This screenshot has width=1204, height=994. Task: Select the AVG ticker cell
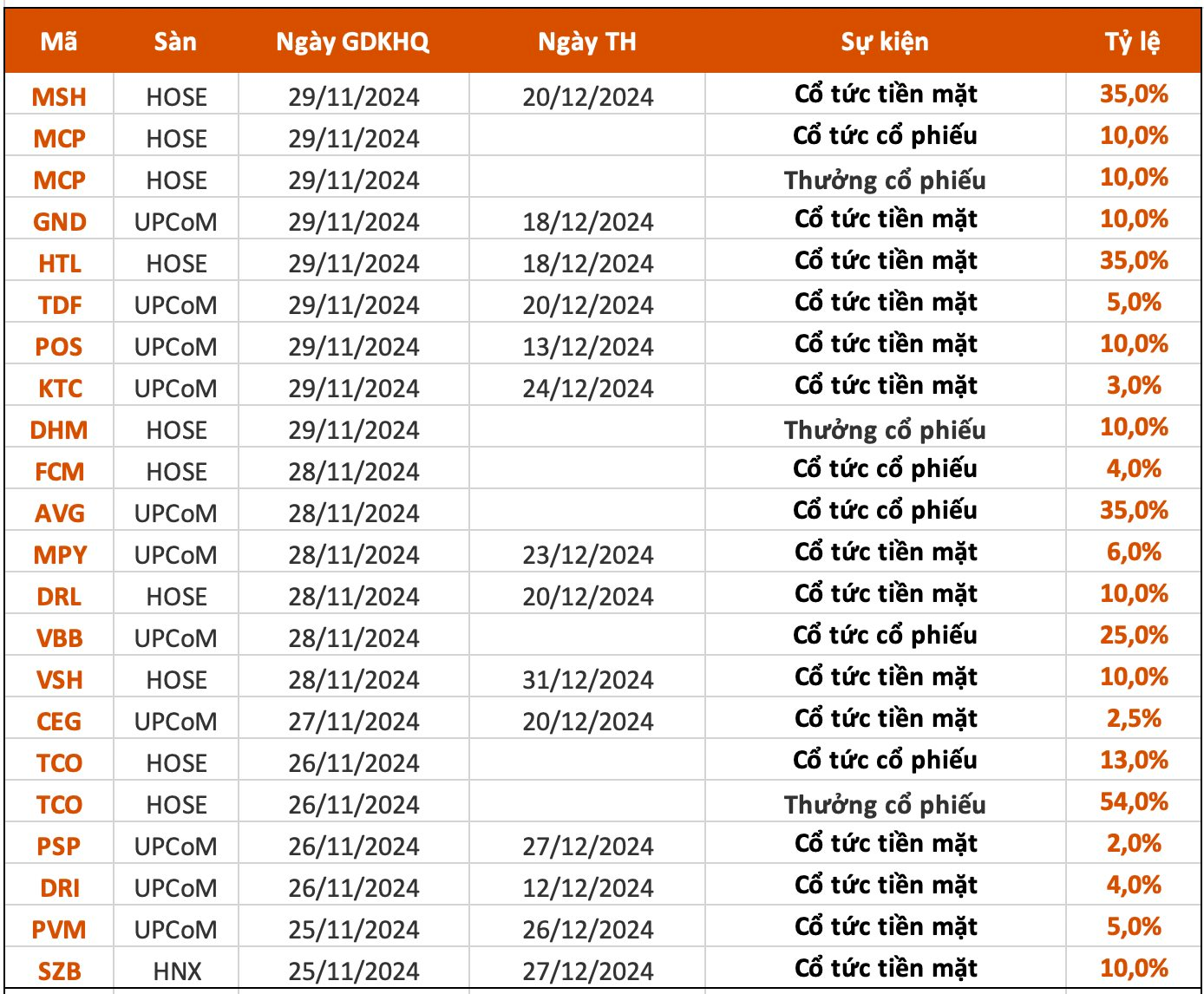(59, 513)
